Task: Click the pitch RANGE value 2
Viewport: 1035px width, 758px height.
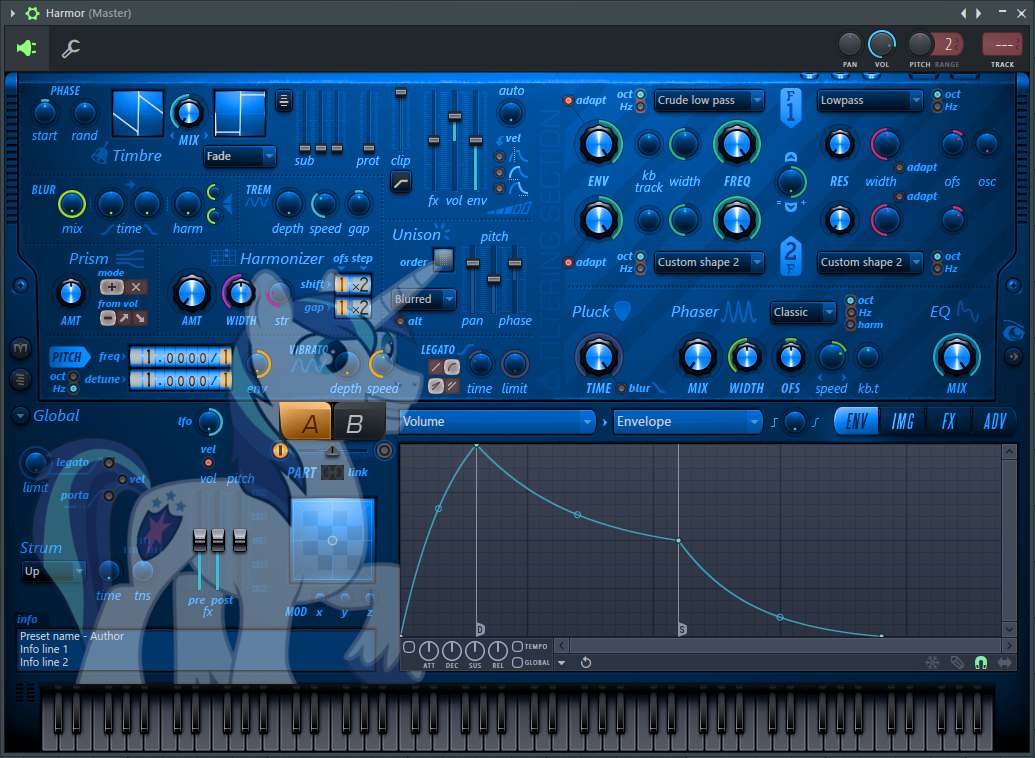Action: coord(949,44)
